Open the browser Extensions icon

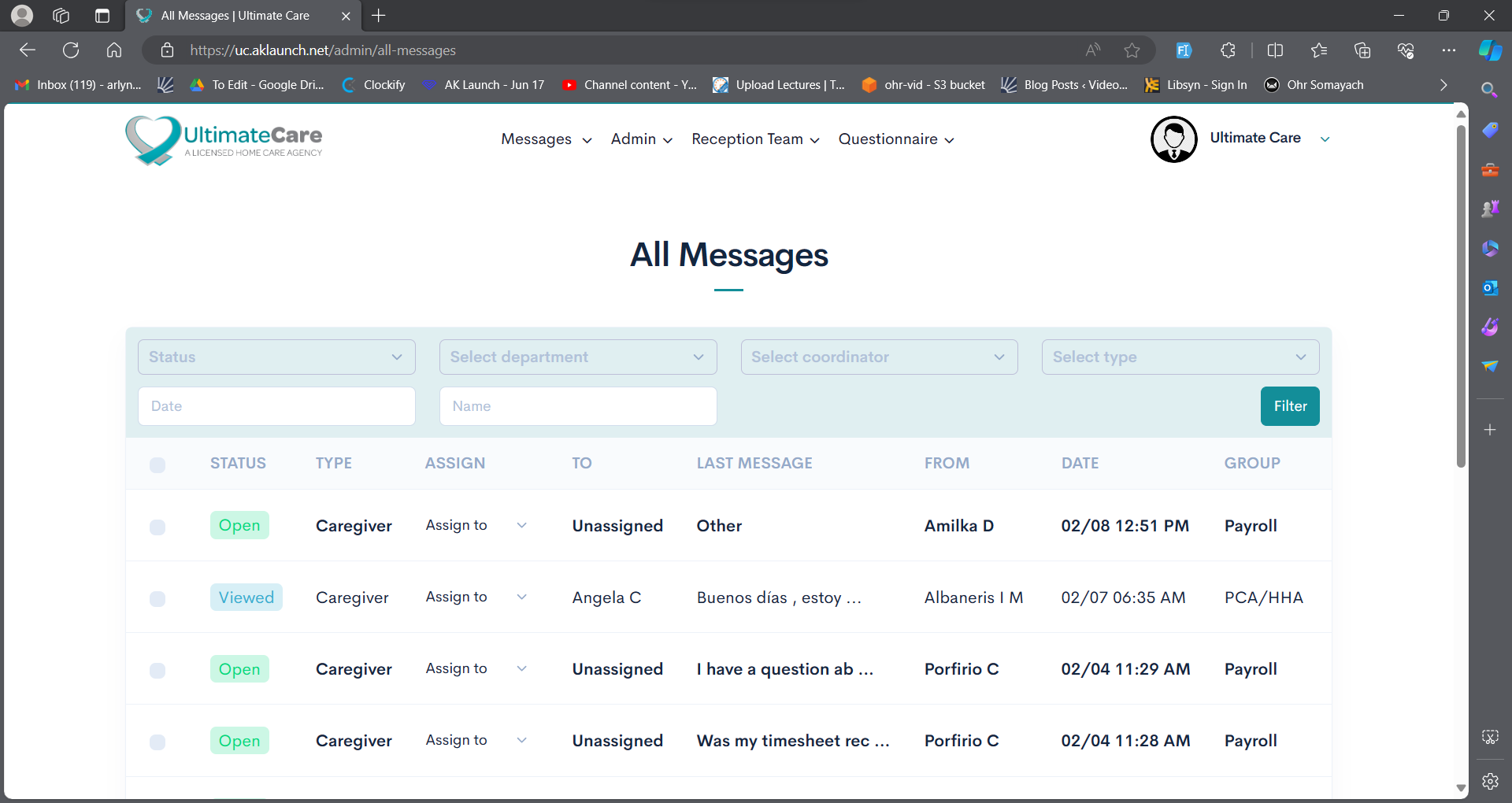1228,50
